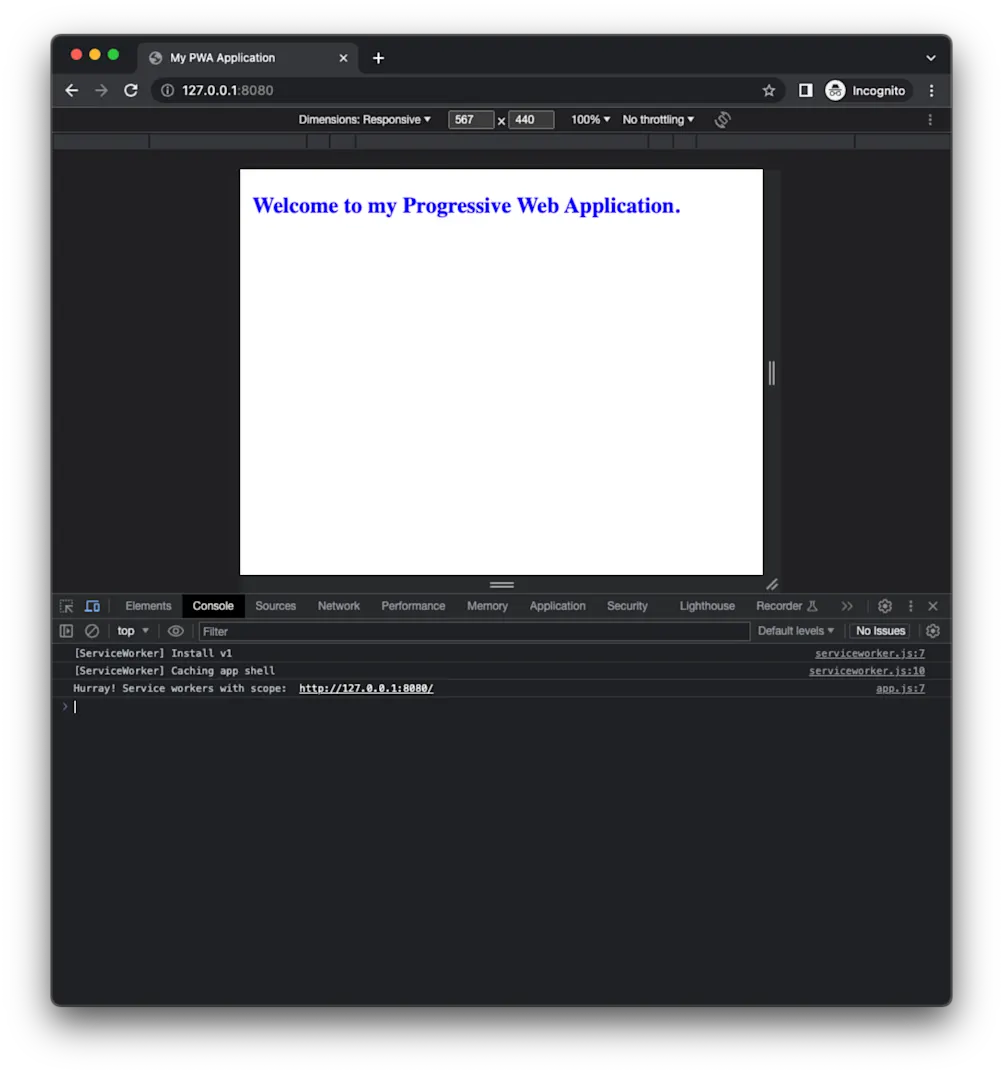Reload the page with the refresh icon
The width and height of the screenshot is (1003, 1074).
[131, 90]
